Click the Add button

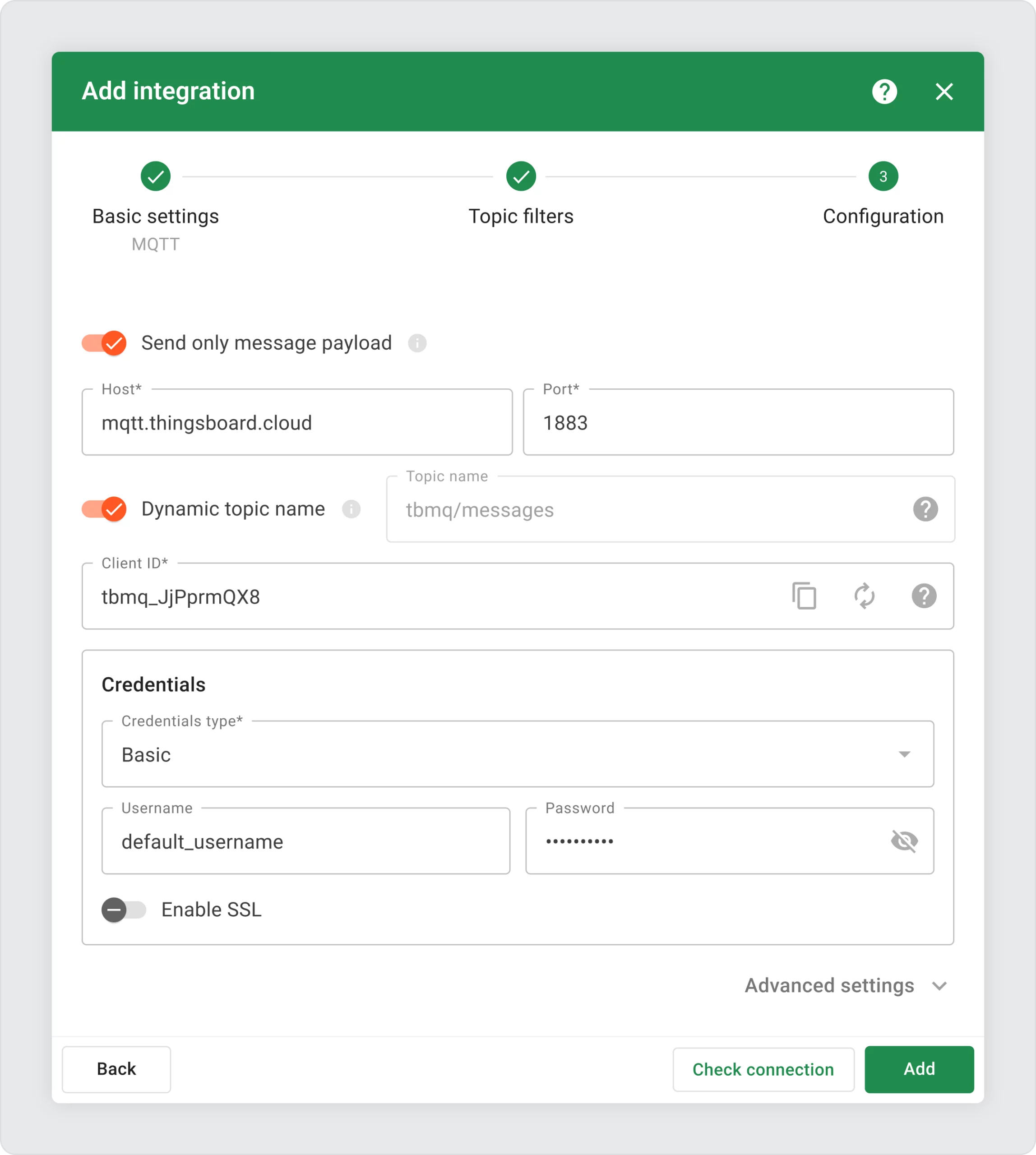(919, 1069)
